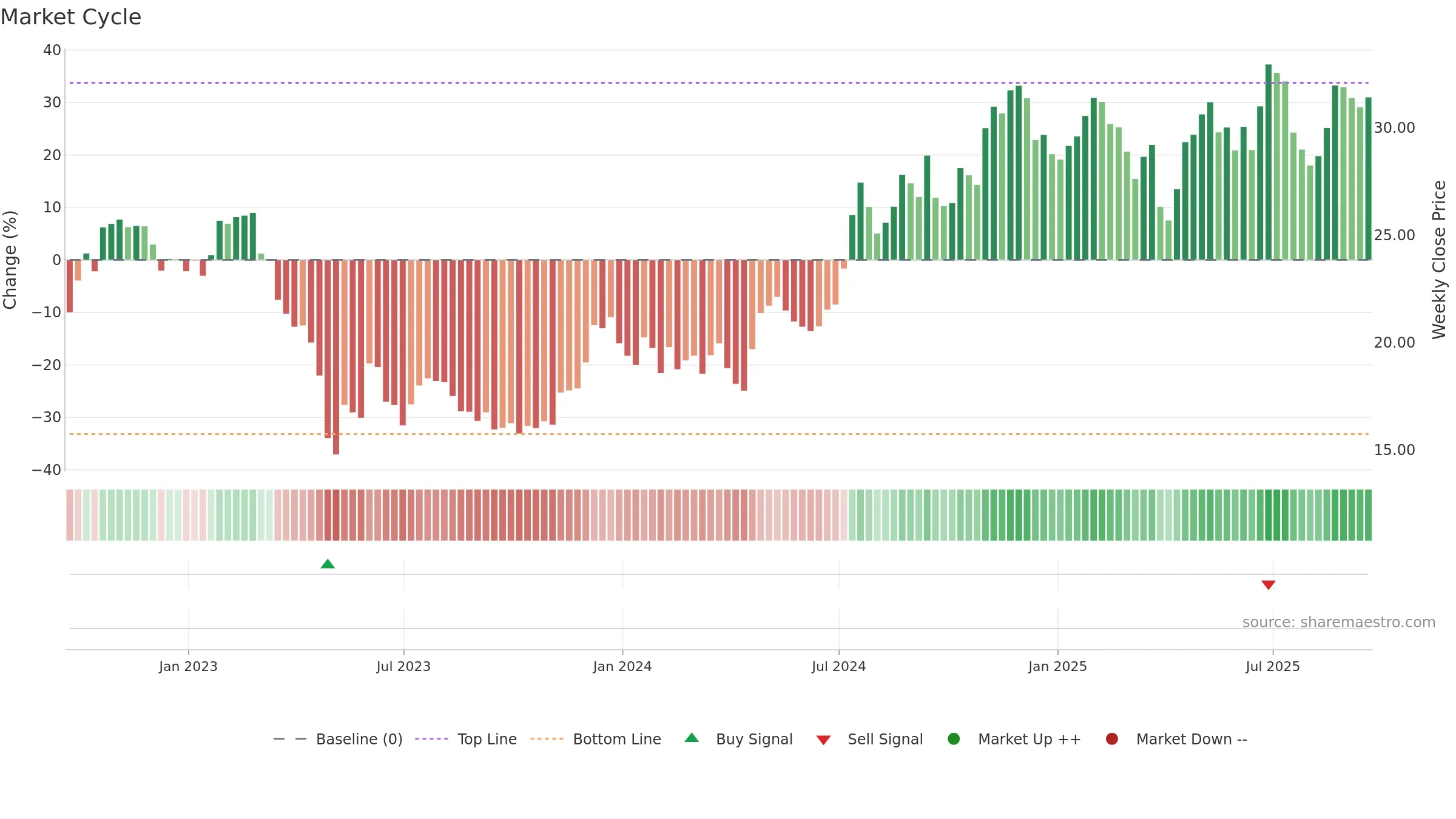Click the red Sell Signal triangle marker on chart

pyautogui.click(x=1269, y=585)
